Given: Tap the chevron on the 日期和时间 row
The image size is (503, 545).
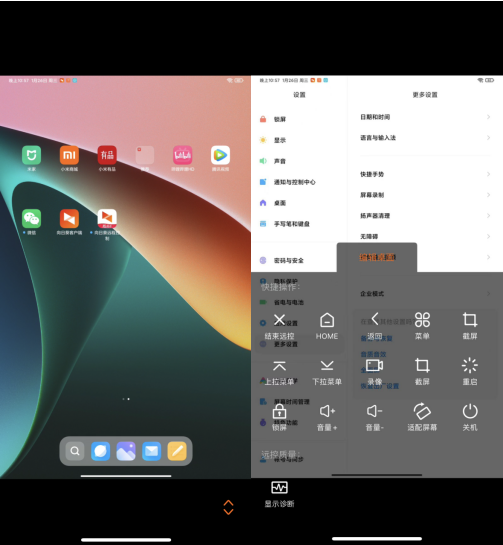Looking at the screenshot, I should coord(488,117).
